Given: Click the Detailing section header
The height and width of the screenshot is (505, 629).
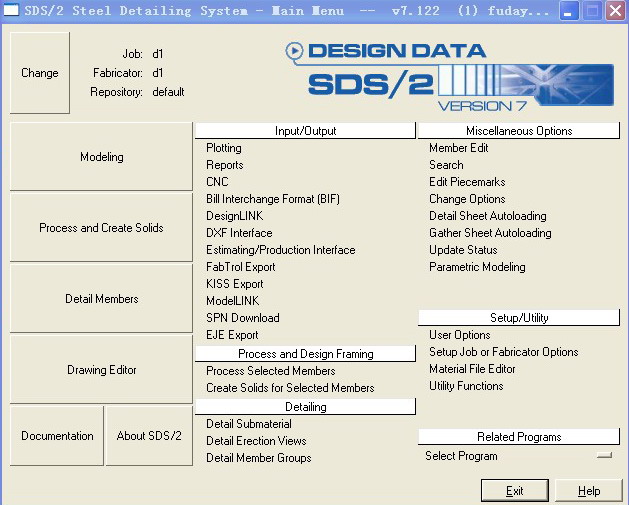Looking at the screenshot, I should [306, 407].
